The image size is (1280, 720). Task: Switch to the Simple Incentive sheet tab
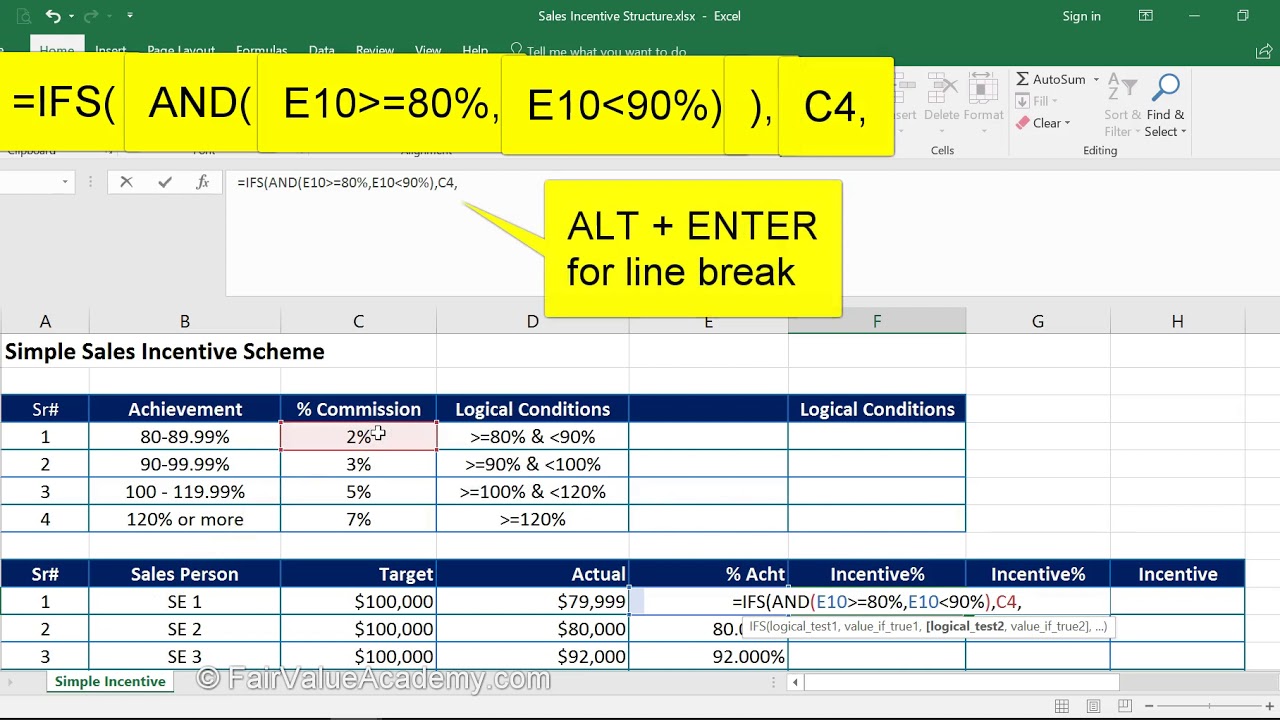[110, 681]
